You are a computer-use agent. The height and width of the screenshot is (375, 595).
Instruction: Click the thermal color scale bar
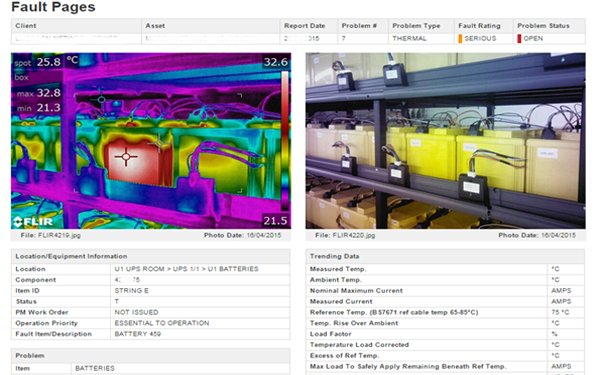click(x=284, y=140)
